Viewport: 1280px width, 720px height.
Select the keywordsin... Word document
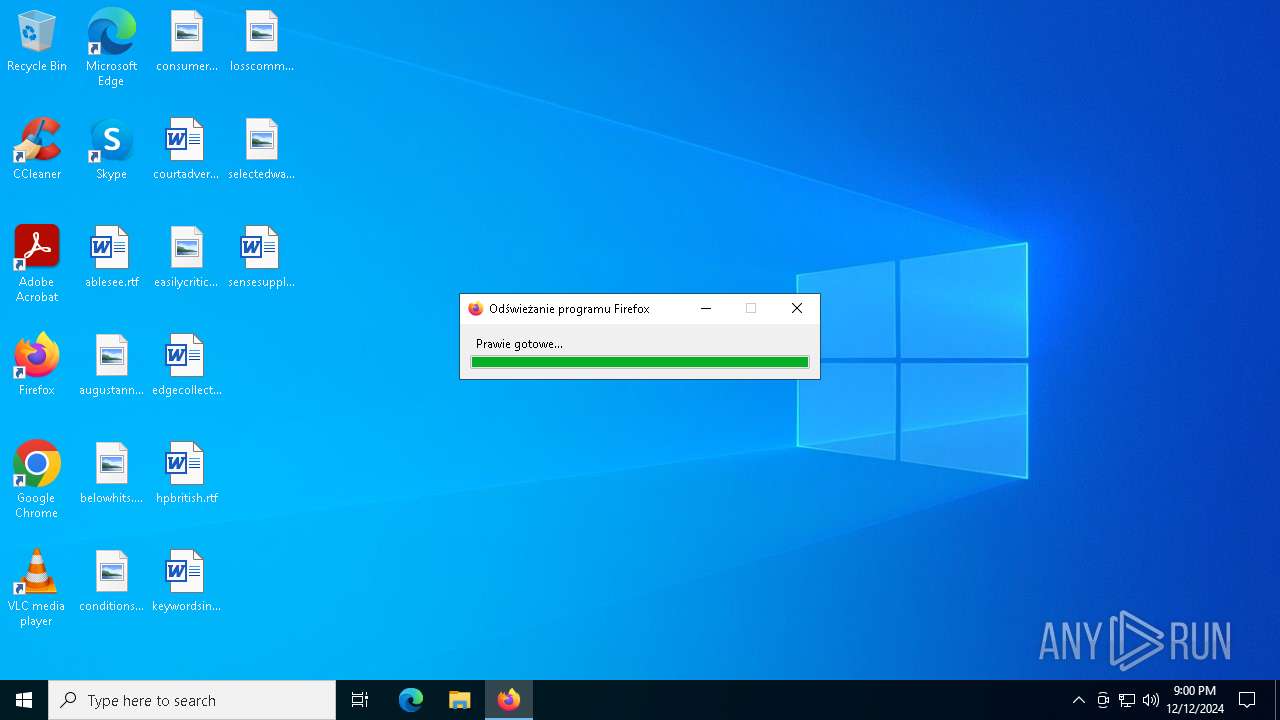click(x=186, y=581)
